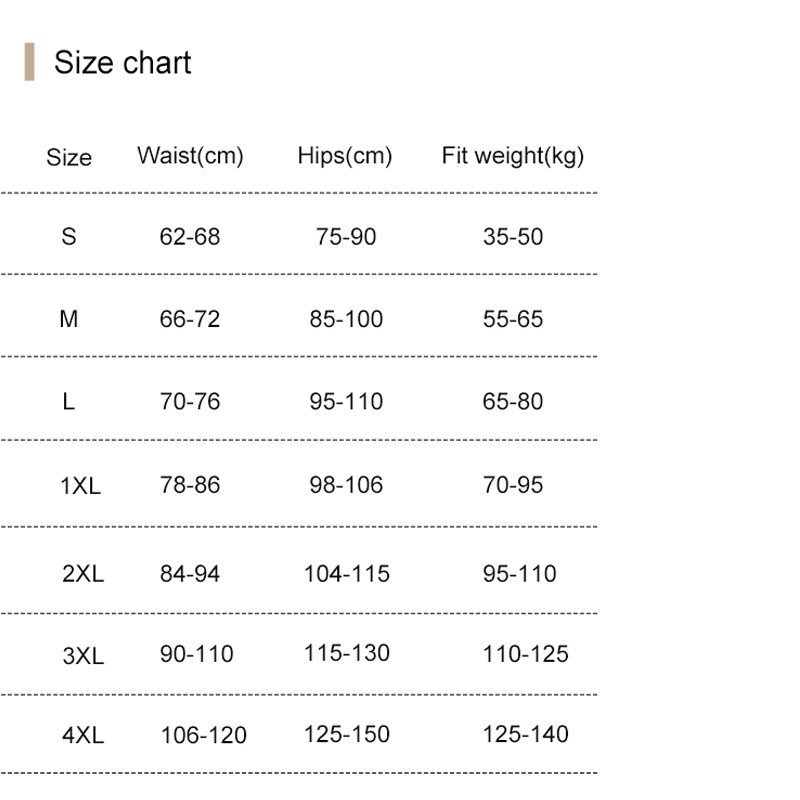Select the 3XL size label
The height and width of the screenshot is (800, 800).
point(83,656)
